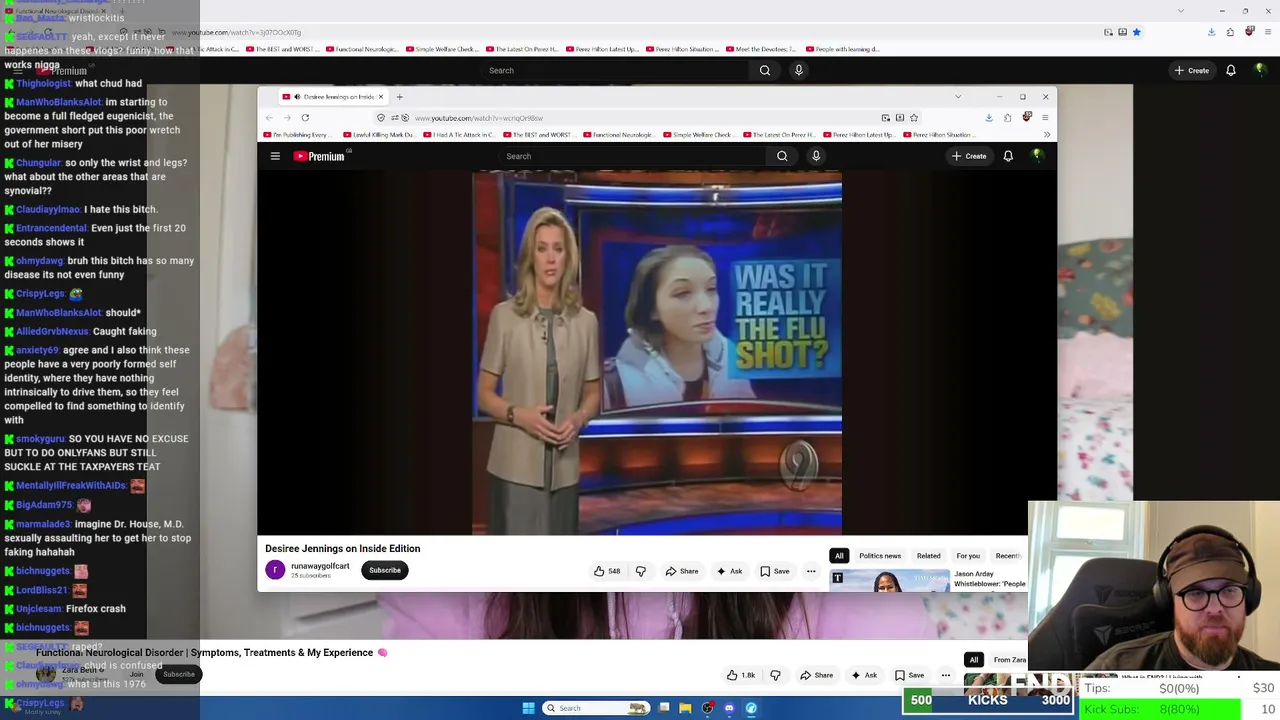Click the Inside Edition video player
This screenshot has height=720, width=1280.
(x=657, y=353)
